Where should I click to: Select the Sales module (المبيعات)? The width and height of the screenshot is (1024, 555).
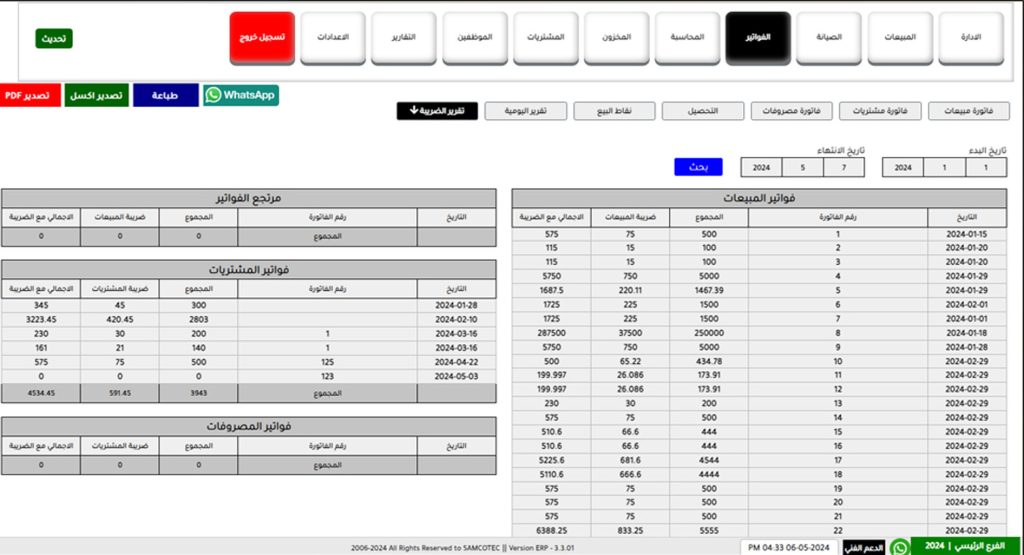tap(899, 38)
